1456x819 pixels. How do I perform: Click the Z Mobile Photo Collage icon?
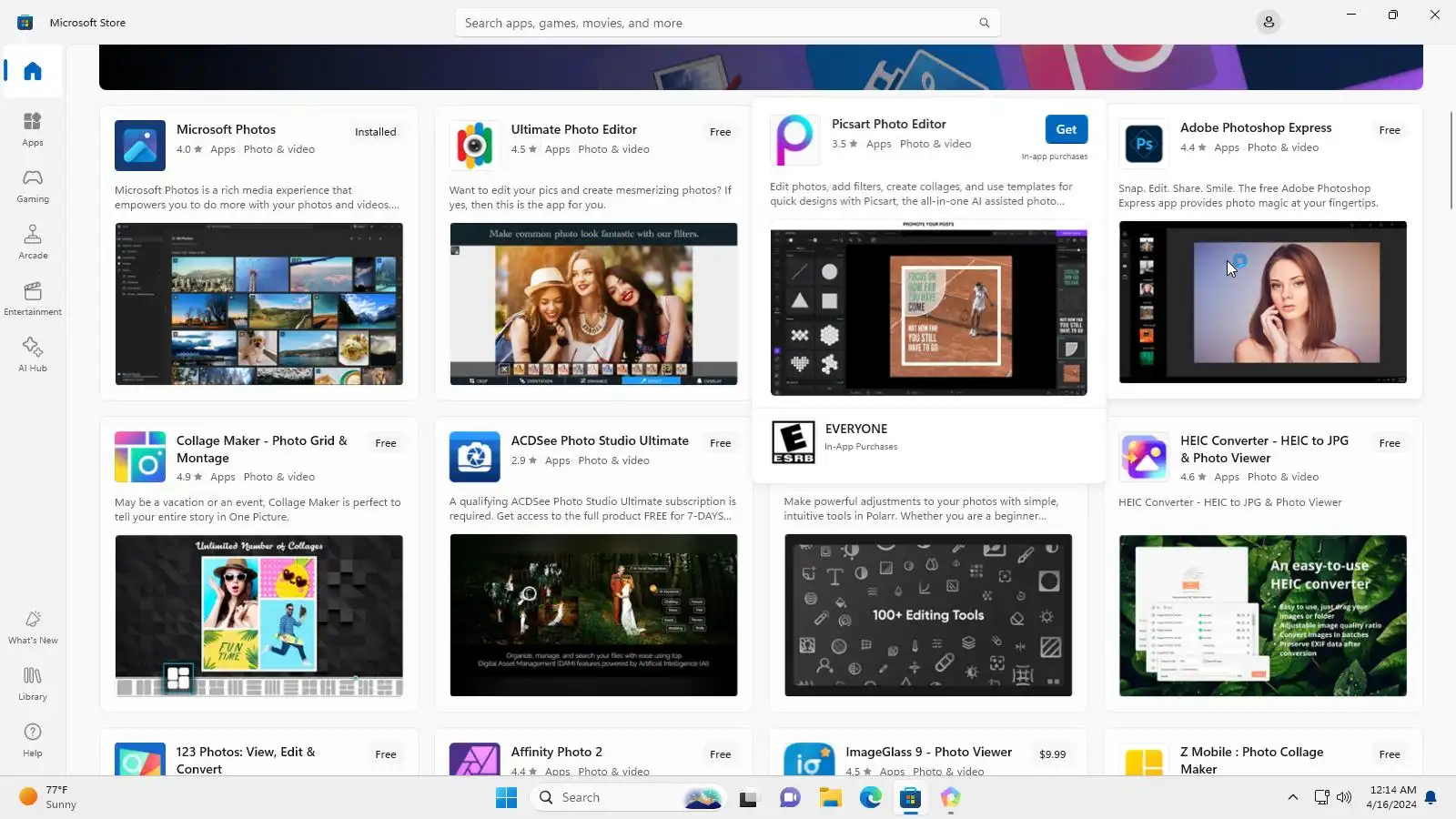(1144, 760)
